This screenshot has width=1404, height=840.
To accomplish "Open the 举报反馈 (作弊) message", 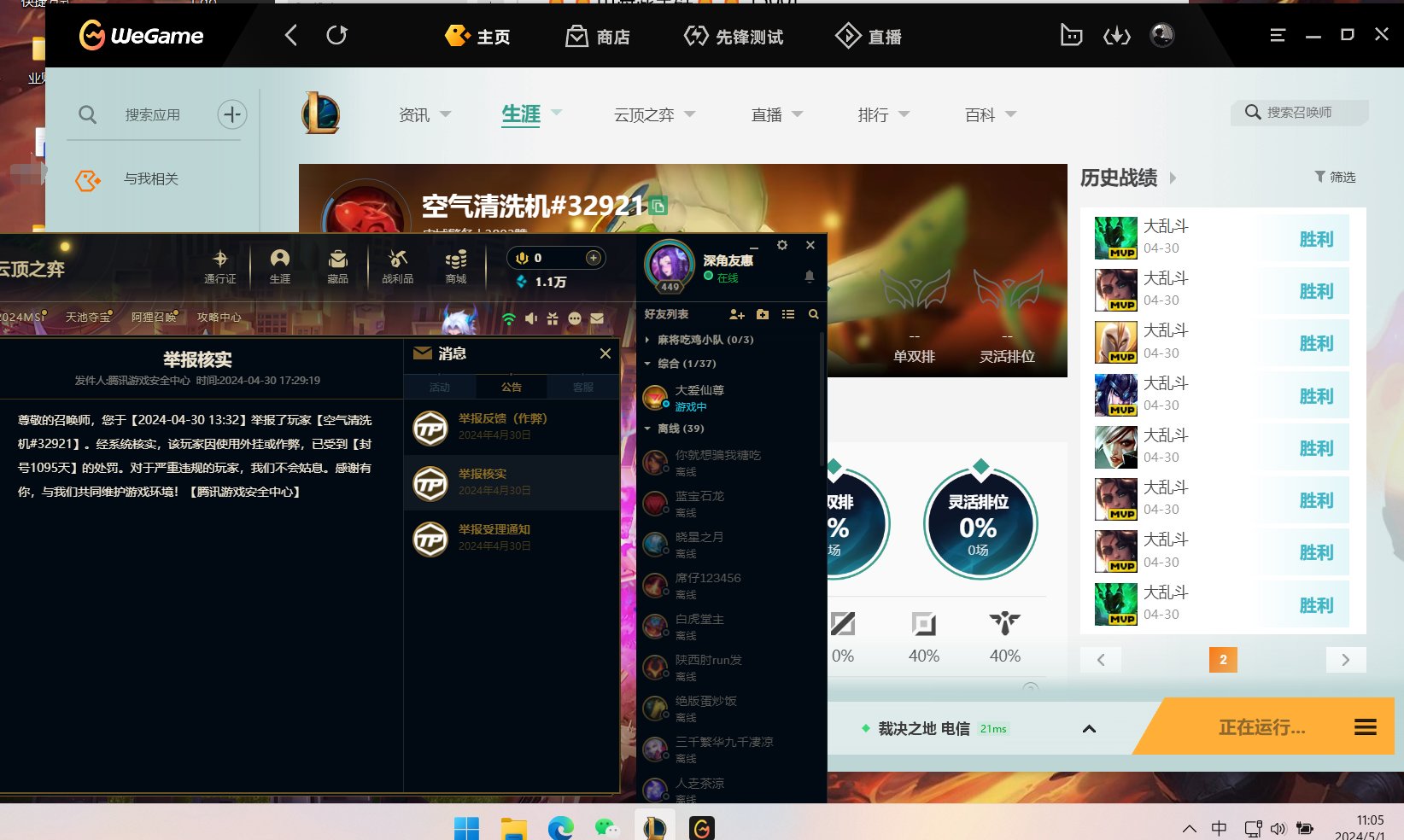I will 512,429.
